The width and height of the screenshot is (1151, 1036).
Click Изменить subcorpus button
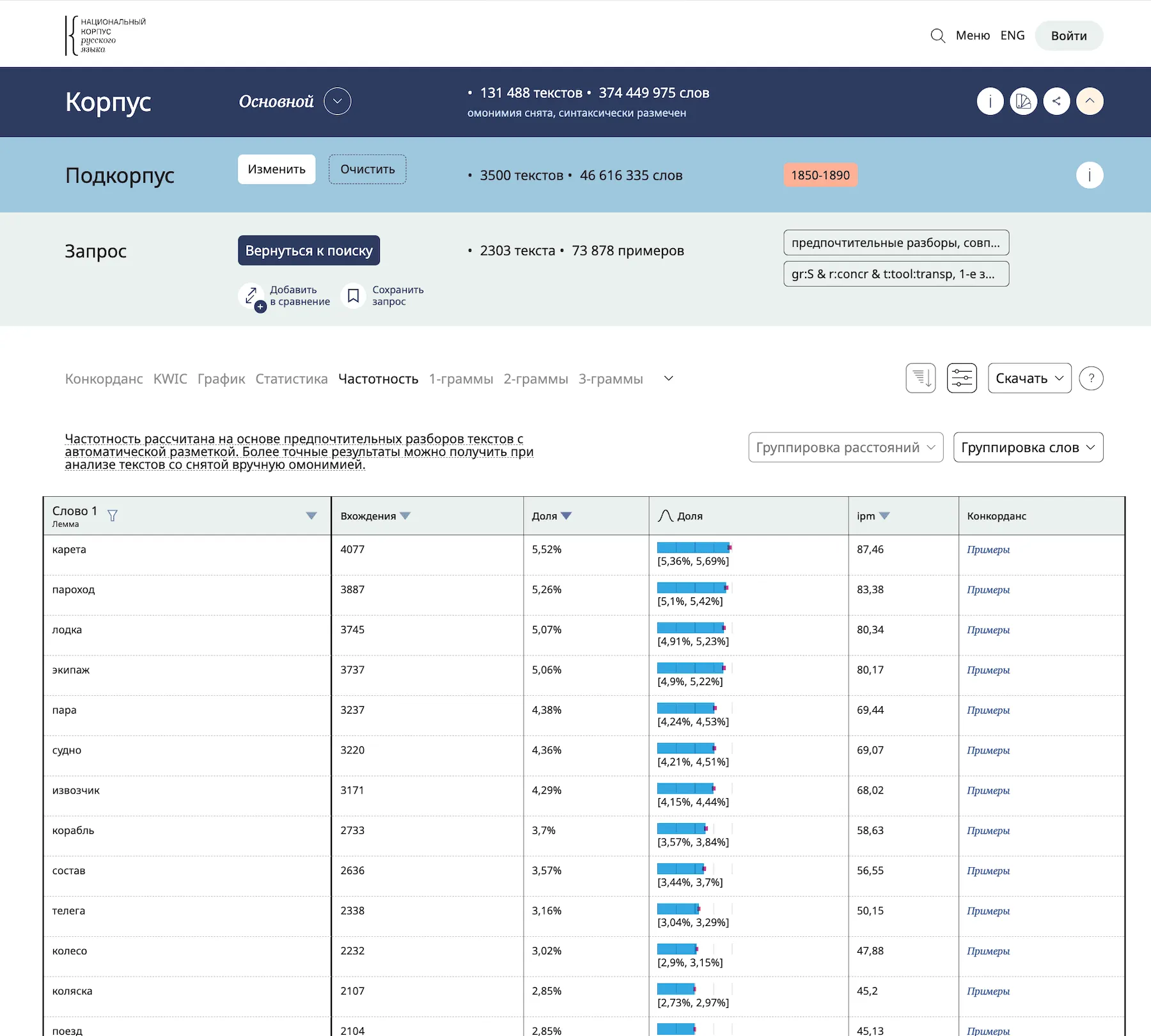pos(277,169)
